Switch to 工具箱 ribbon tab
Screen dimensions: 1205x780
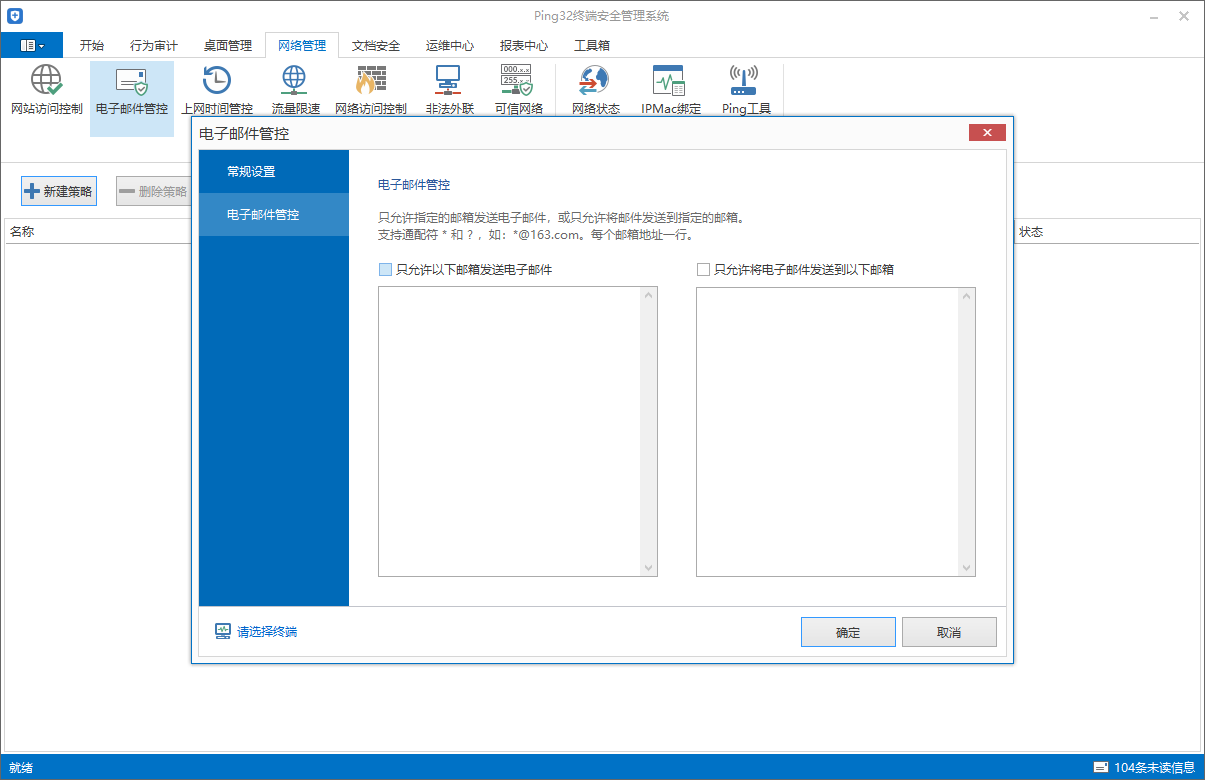(592, 46)
